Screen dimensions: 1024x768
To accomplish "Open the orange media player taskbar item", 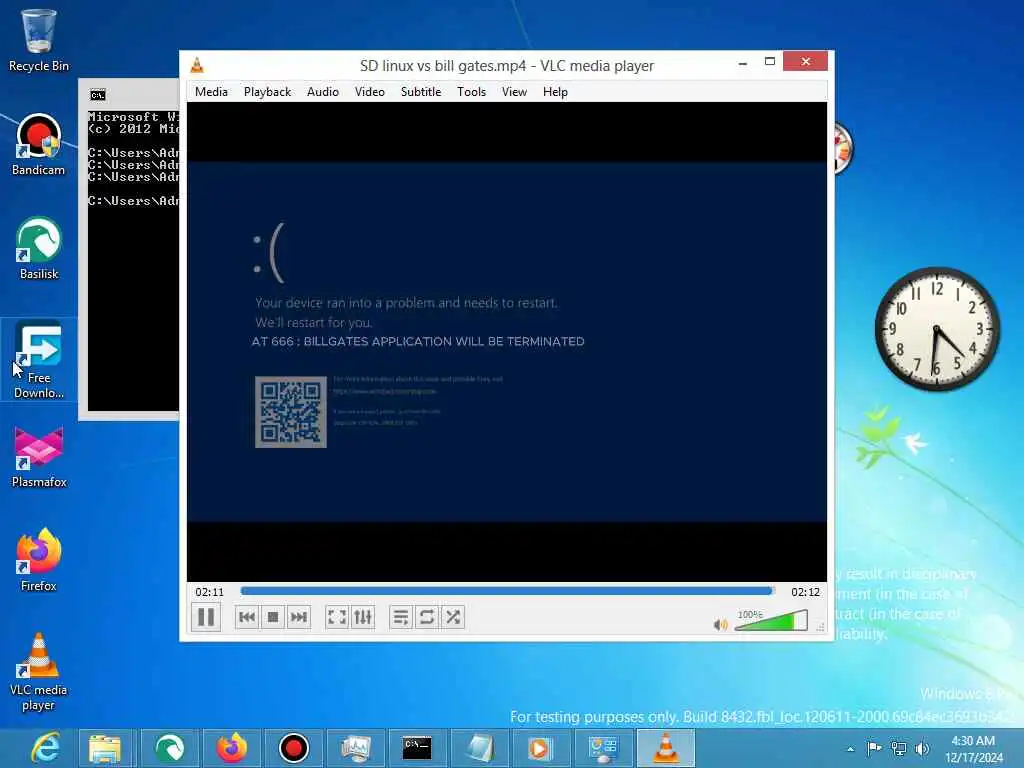I will point(541,748).
